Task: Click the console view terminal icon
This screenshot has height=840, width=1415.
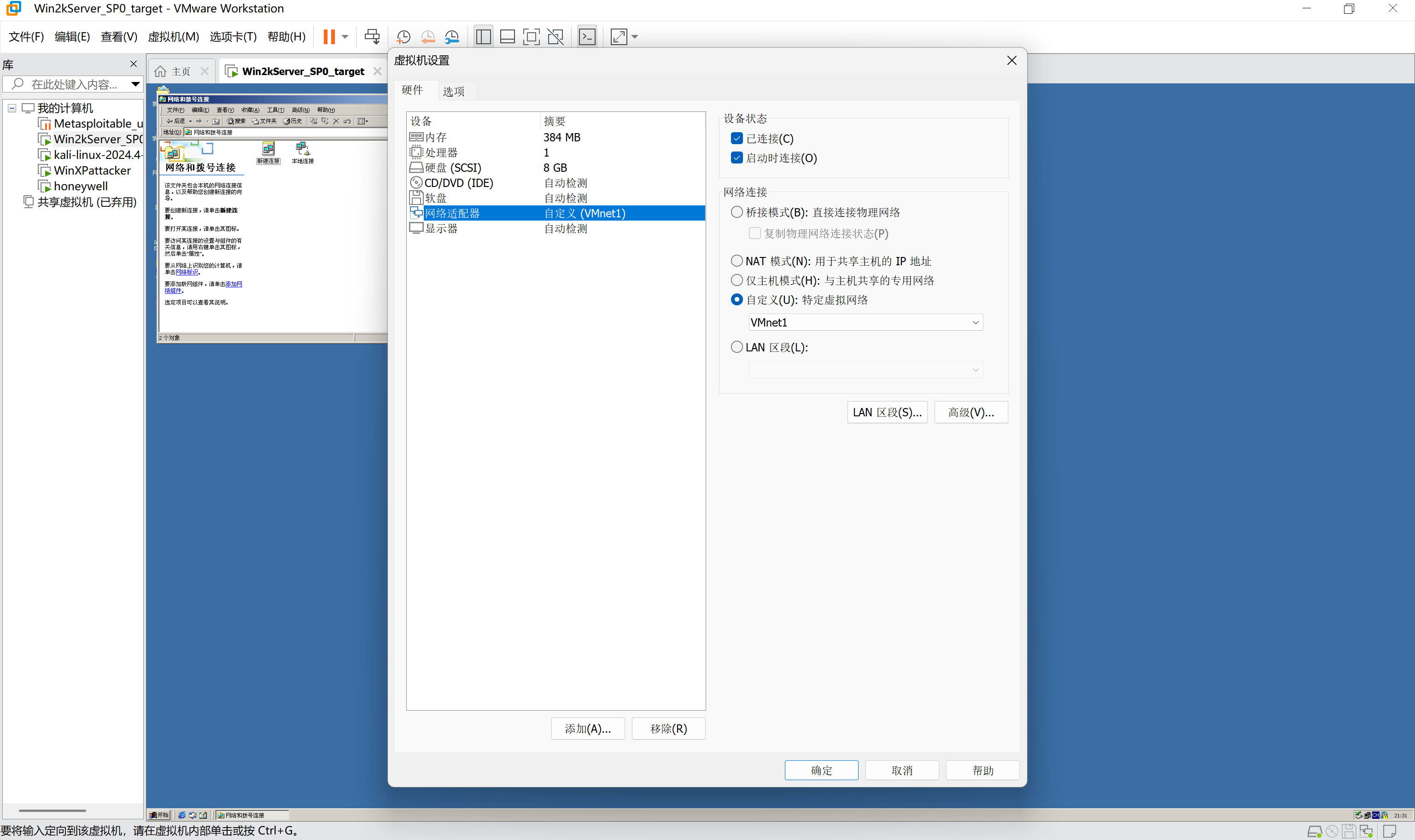Action: 587,37
